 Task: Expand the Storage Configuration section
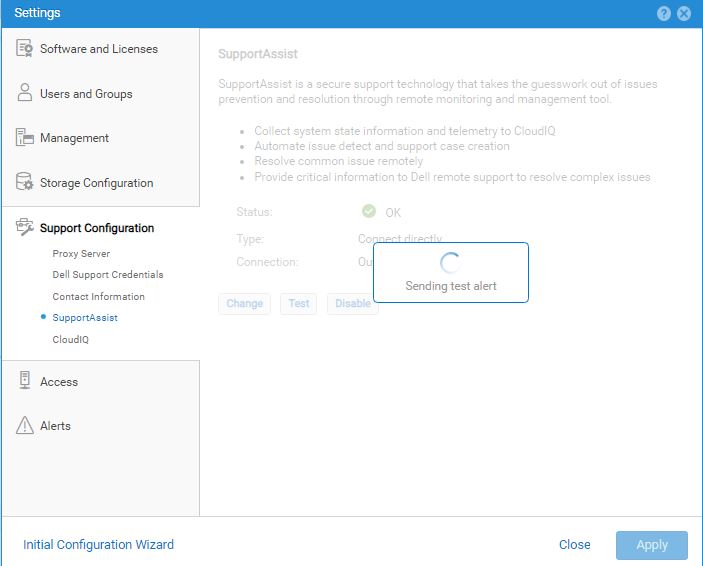coord(96,183)
